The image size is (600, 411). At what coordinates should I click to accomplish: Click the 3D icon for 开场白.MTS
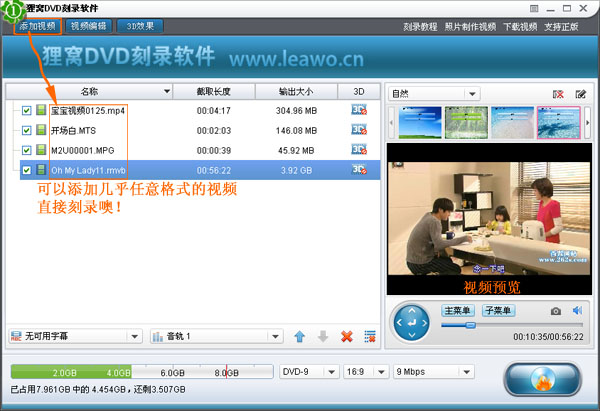359,130
